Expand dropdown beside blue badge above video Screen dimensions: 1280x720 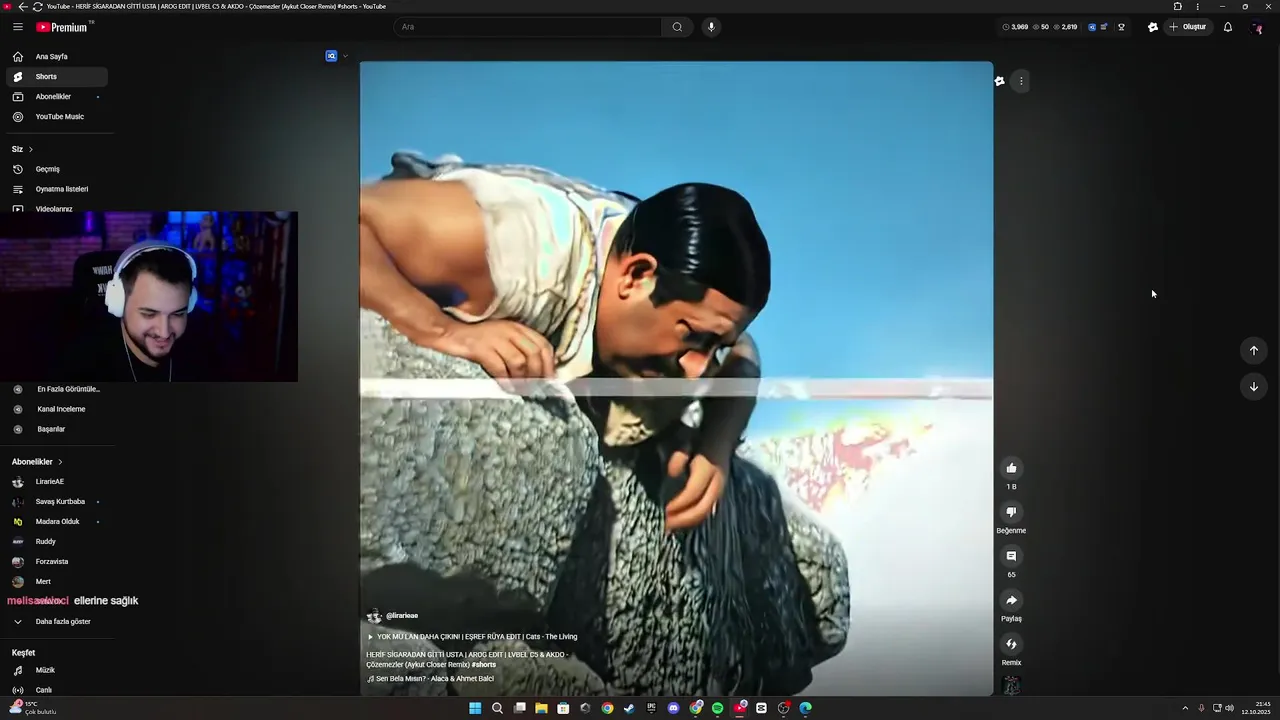pos(345,56)
